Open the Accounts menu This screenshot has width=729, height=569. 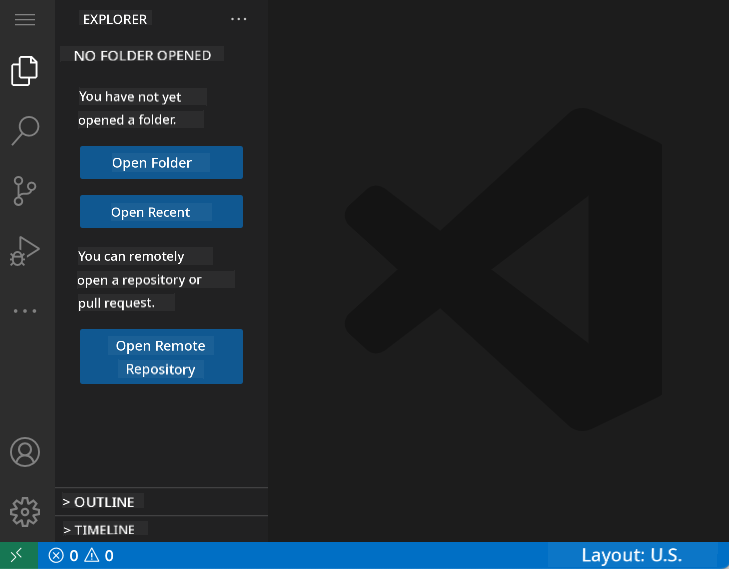click(x=25, y=451)
